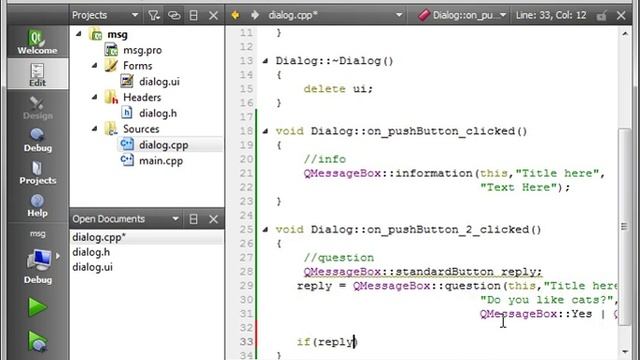The image size is (640, 360).
Task: Toggle the editor file lock icon
Action: click(601, 16)
